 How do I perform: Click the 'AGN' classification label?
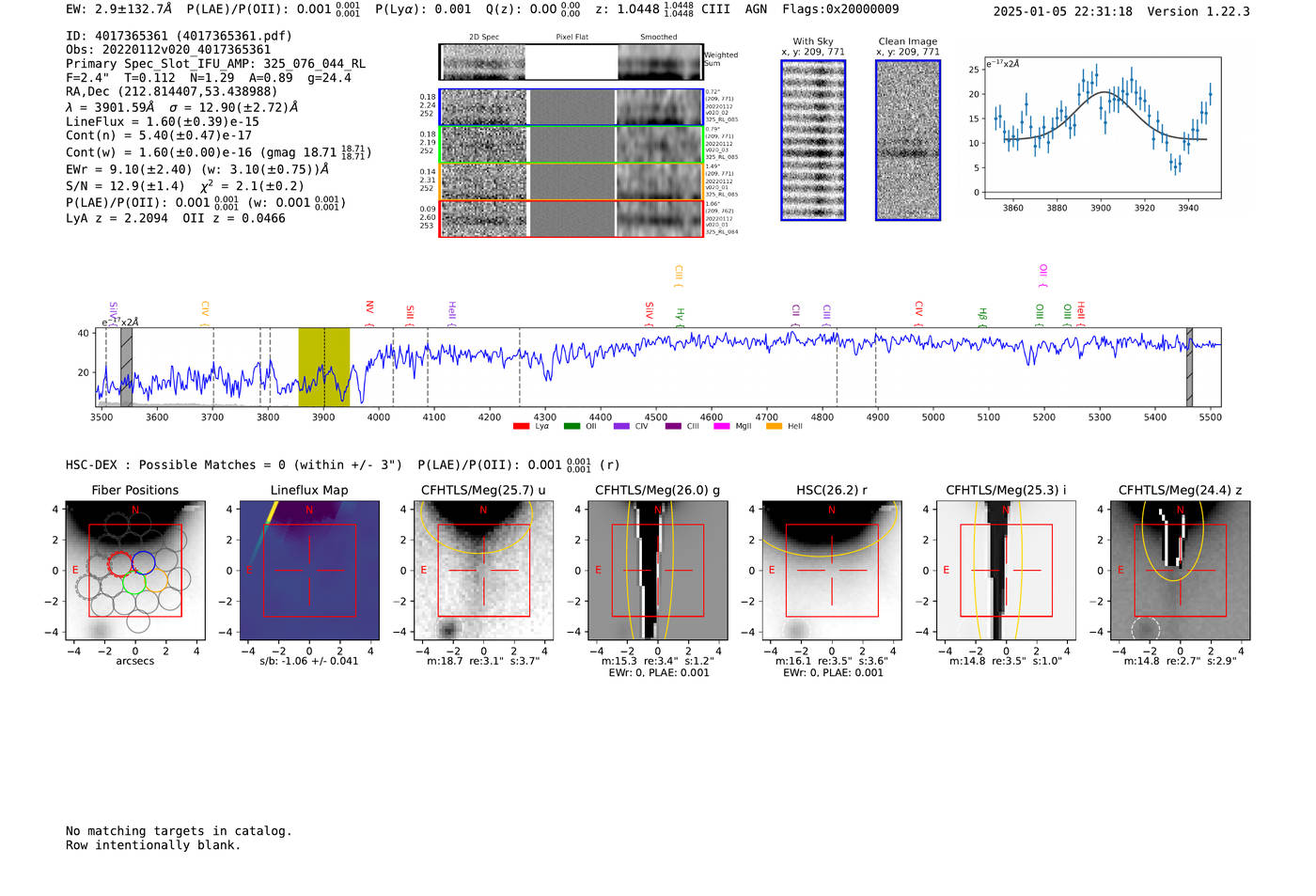pos(756,9)
